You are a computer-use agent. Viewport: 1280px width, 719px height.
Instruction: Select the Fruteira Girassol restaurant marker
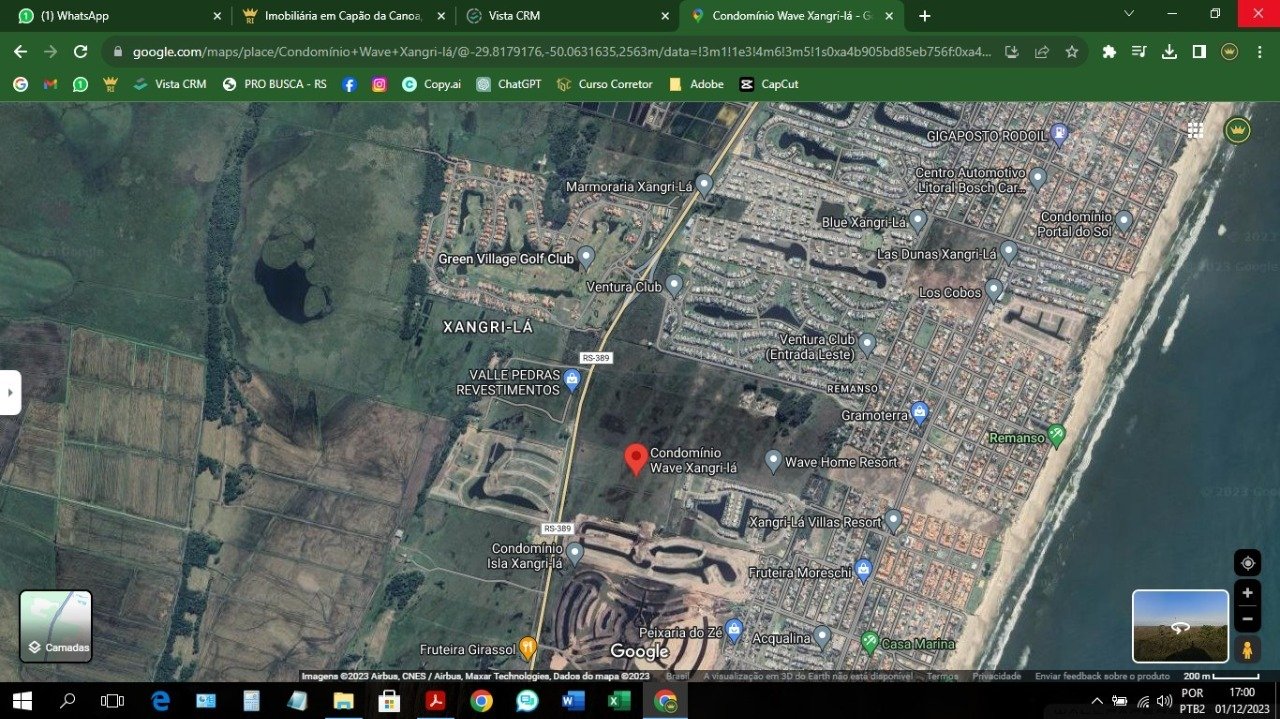coord(528,648)
